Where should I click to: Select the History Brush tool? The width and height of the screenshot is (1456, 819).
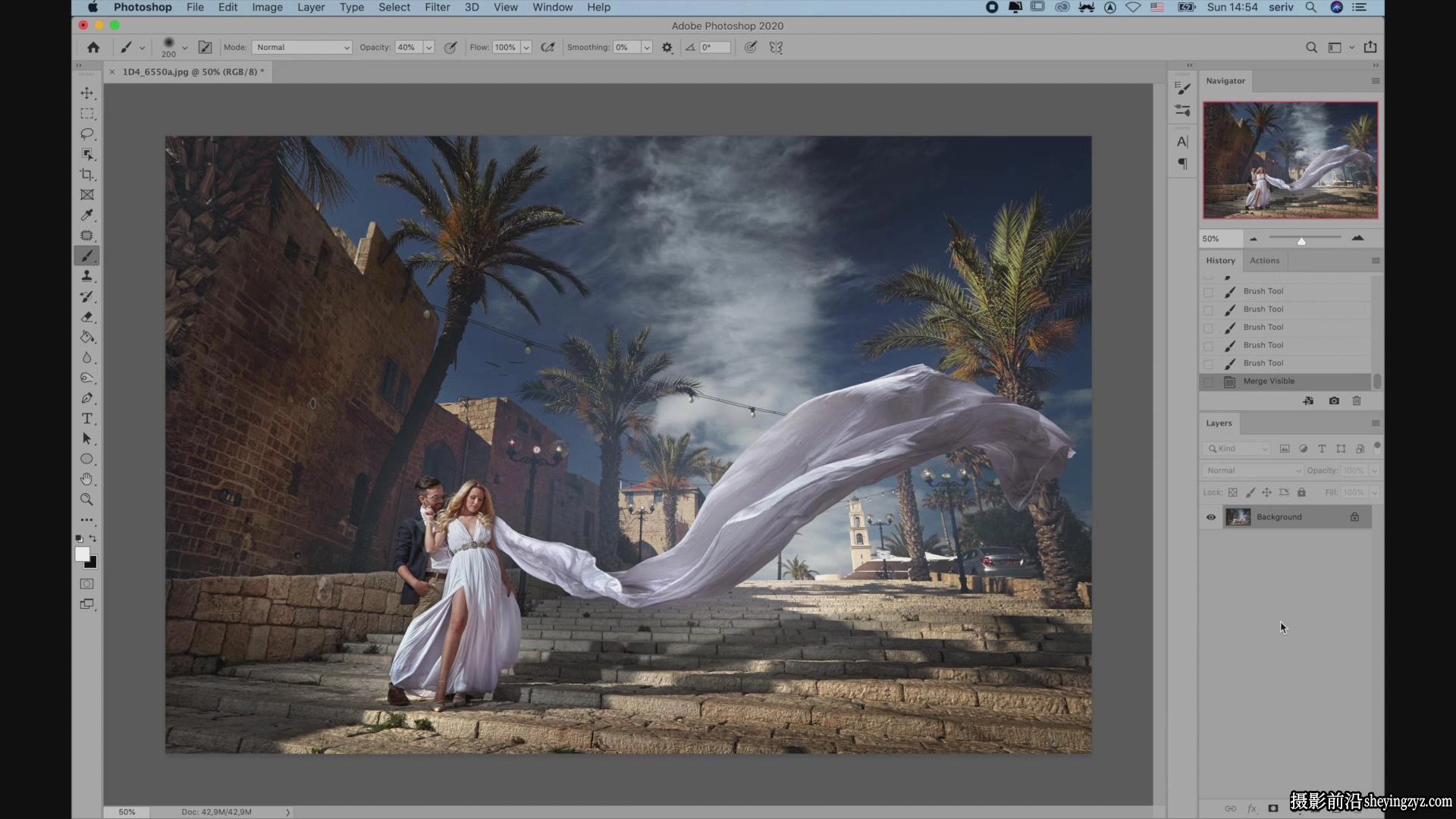pyautogui.click(x=87, y=297)
